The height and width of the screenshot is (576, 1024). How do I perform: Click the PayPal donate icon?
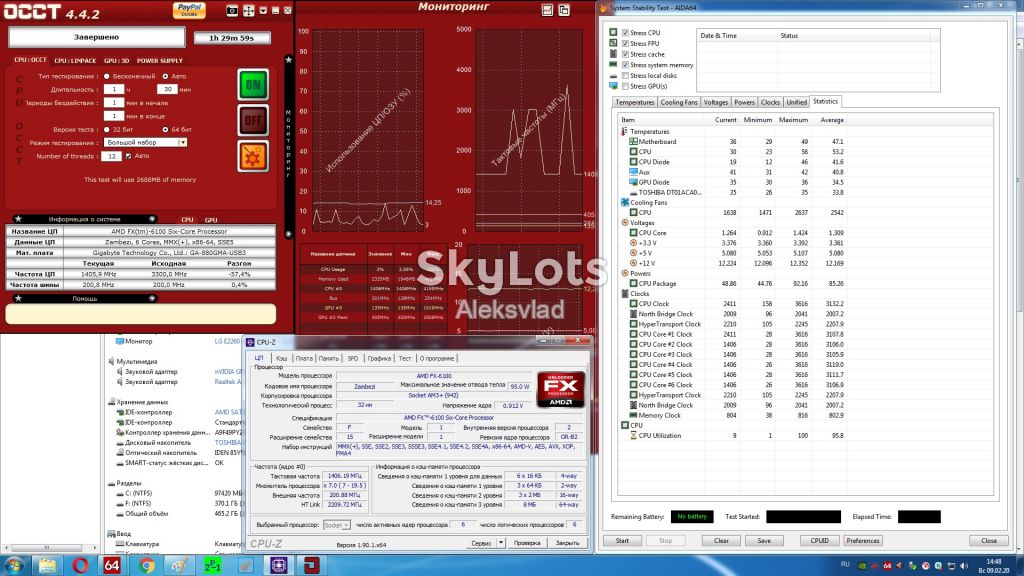tap(189, 10)
